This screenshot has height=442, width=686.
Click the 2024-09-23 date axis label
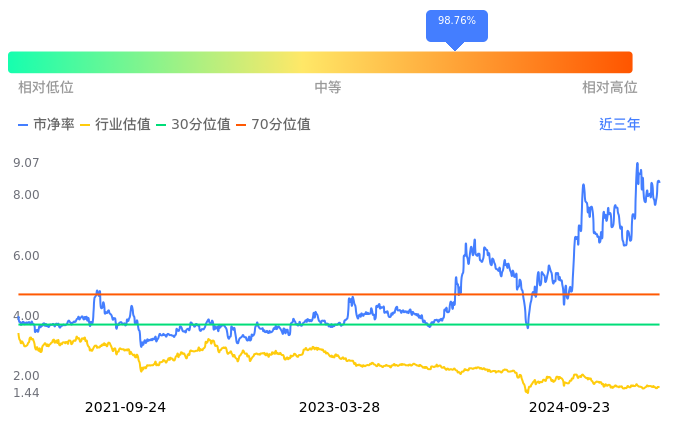point(569,407)
